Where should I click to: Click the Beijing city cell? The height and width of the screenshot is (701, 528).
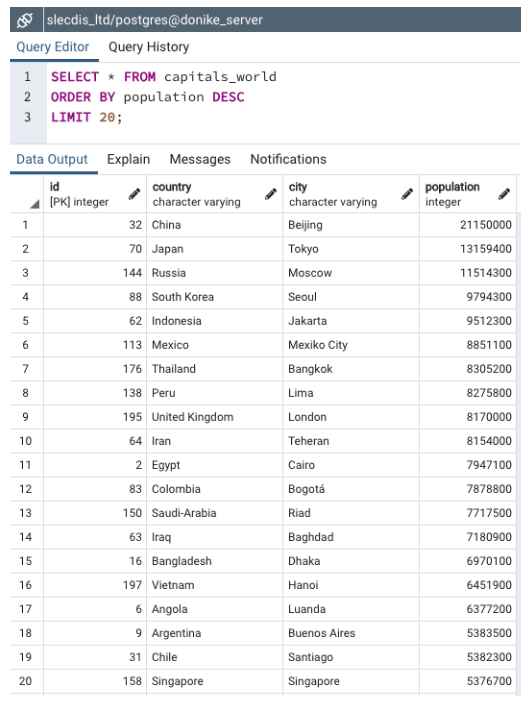click(351, 225)
